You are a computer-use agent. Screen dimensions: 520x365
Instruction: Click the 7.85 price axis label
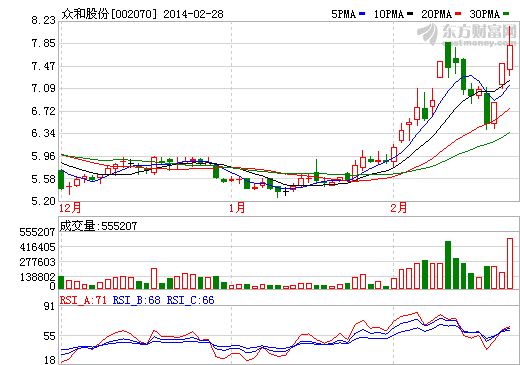click(43, 43)
